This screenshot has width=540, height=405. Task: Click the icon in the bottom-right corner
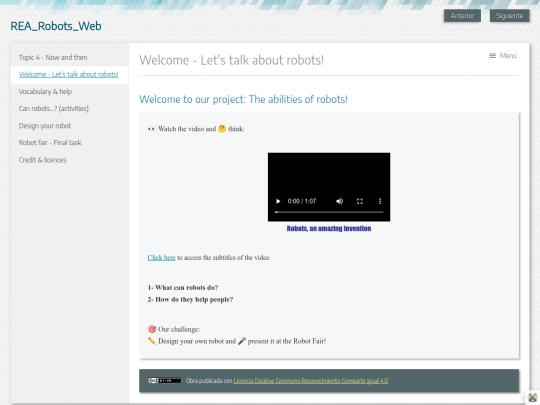(532, 397)
